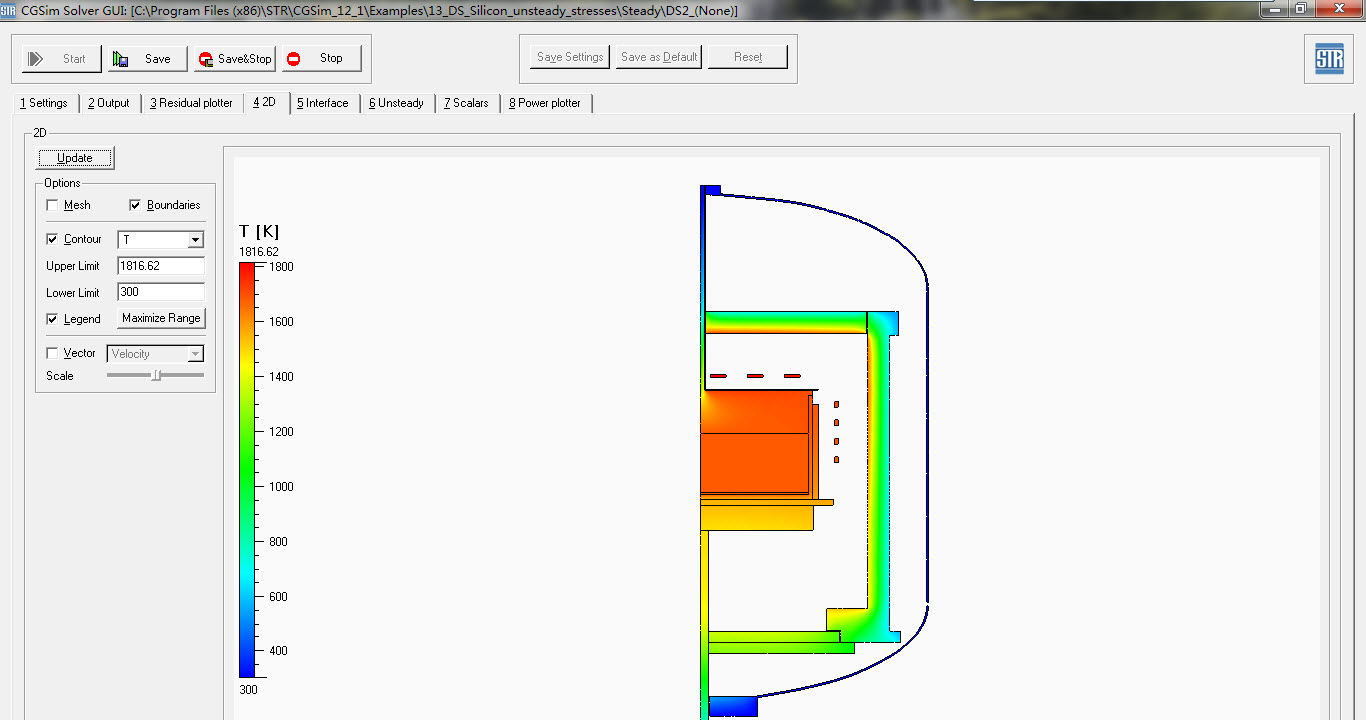Enable the Mesh checkbox

(53, 205)
